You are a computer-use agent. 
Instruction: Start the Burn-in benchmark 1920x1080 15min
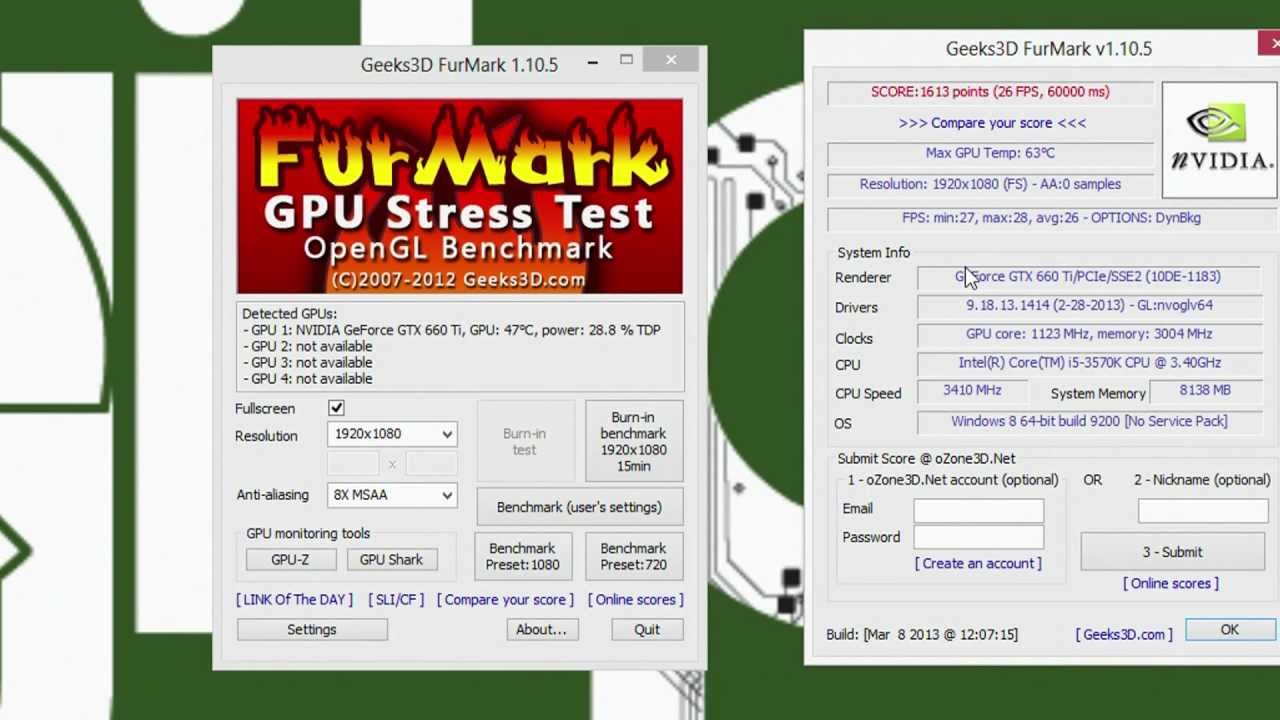tap(633, 440)
